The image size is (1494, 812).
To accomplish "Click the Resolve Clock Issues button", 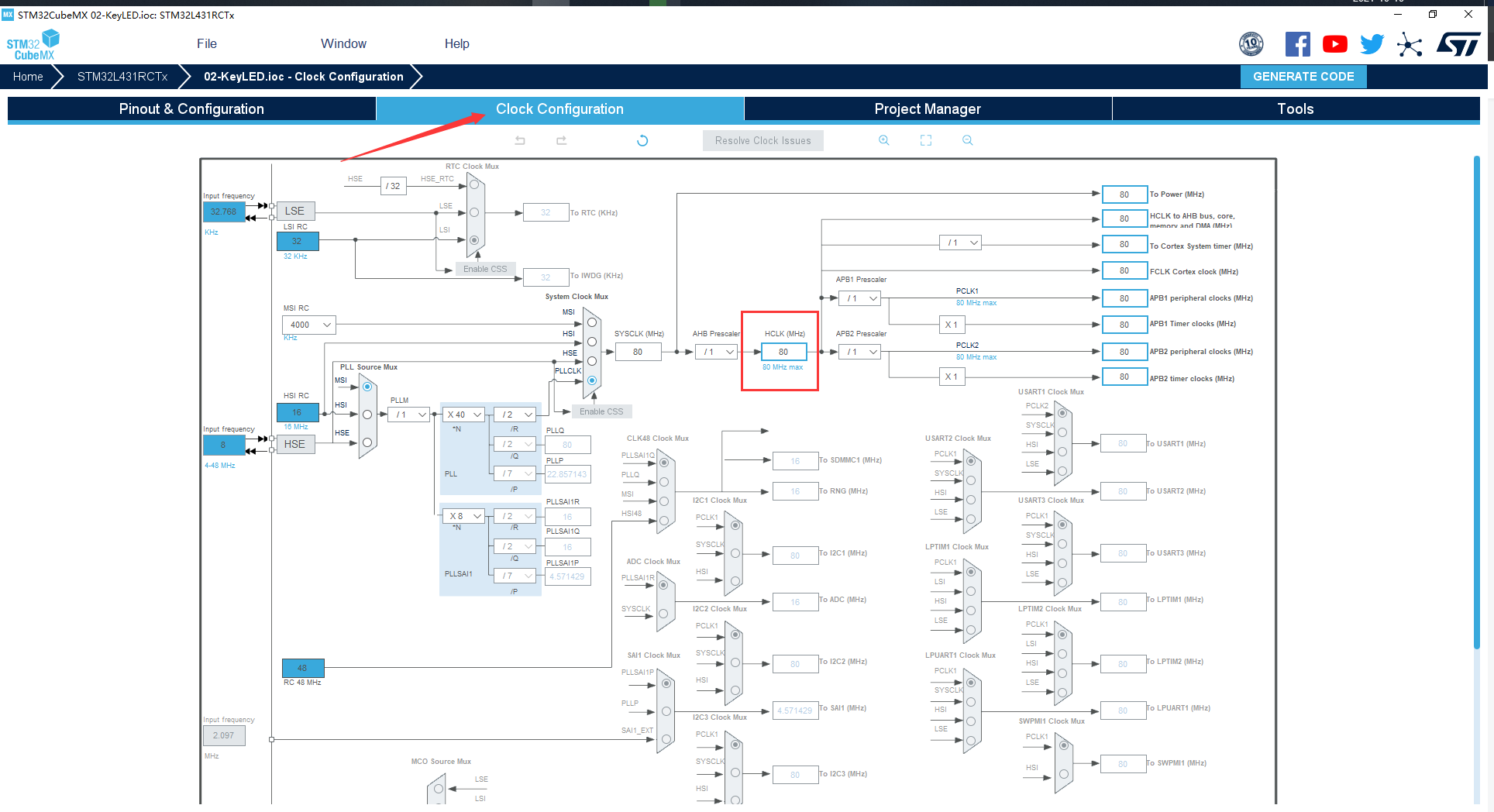I will coord(762,140).
